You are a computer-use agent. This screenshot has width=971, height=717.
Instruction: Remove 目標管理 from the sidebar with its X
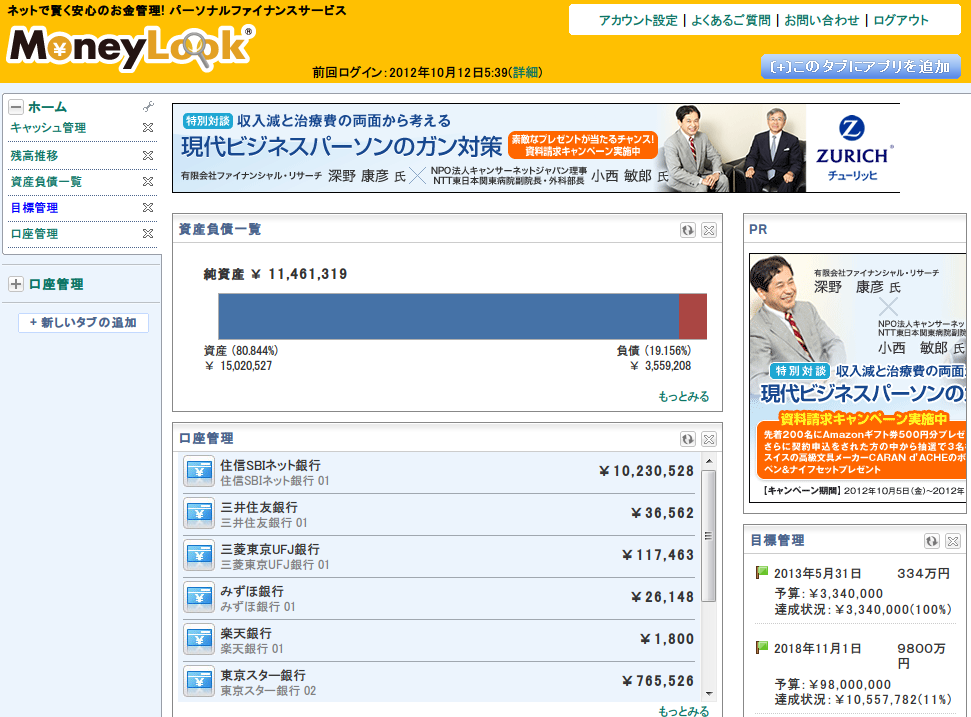tap(147, 207)
